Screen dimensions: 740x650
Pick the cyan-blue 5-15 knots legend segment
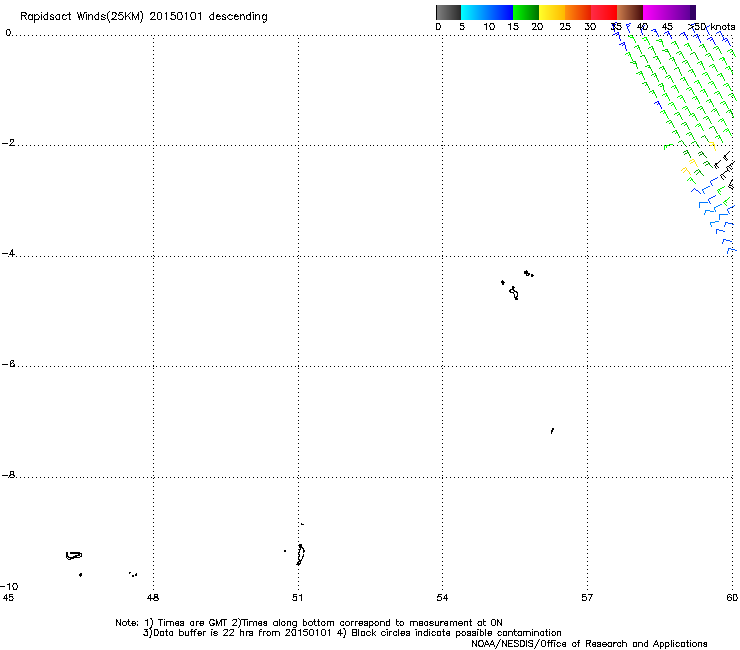coord(487,12)
